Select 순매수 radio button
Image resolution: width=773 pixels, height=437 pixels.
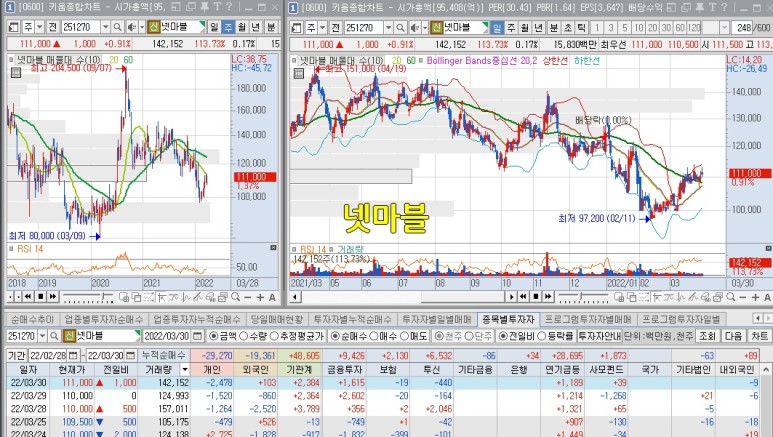click(335, 336)
